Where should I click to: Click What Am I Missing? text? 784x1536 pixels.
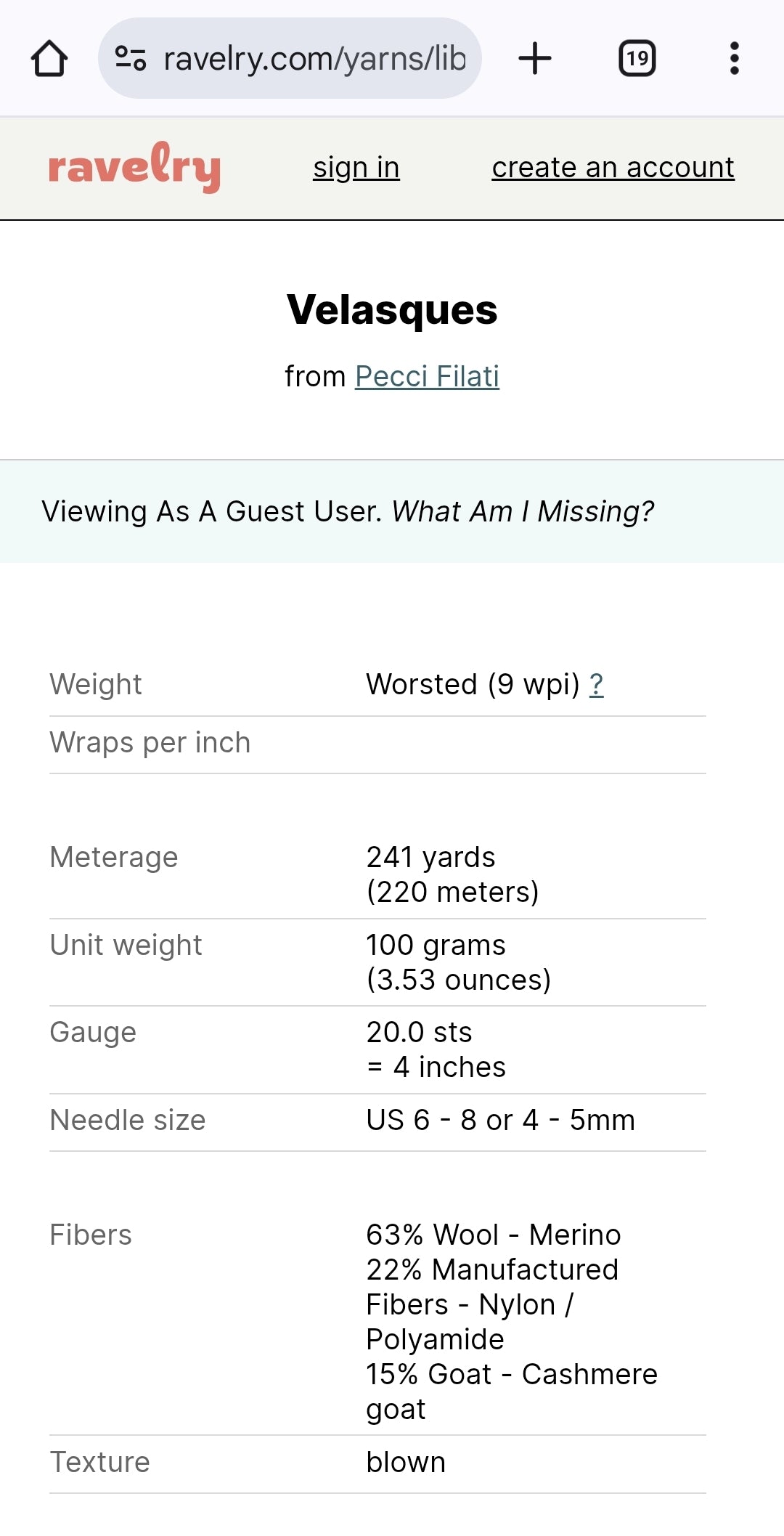tap(523, 511)
